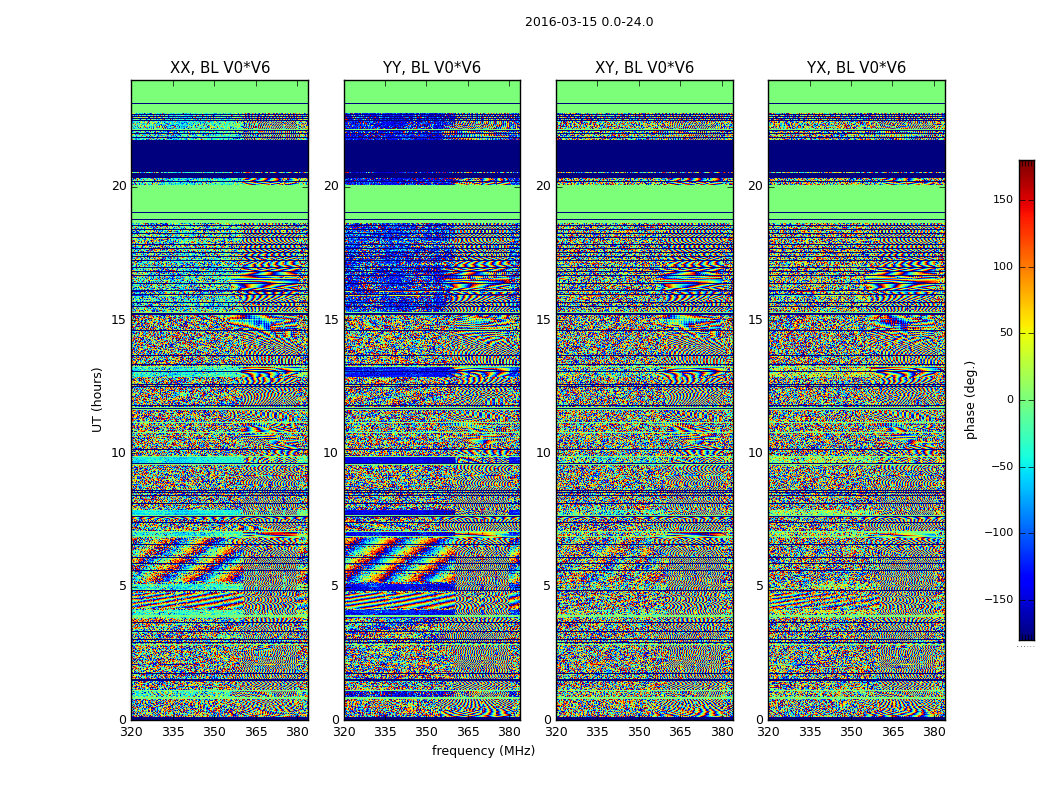The image size is (1050, 800).
Task: Click the XX panel x-tick label "365"
Action: point(256,732)
